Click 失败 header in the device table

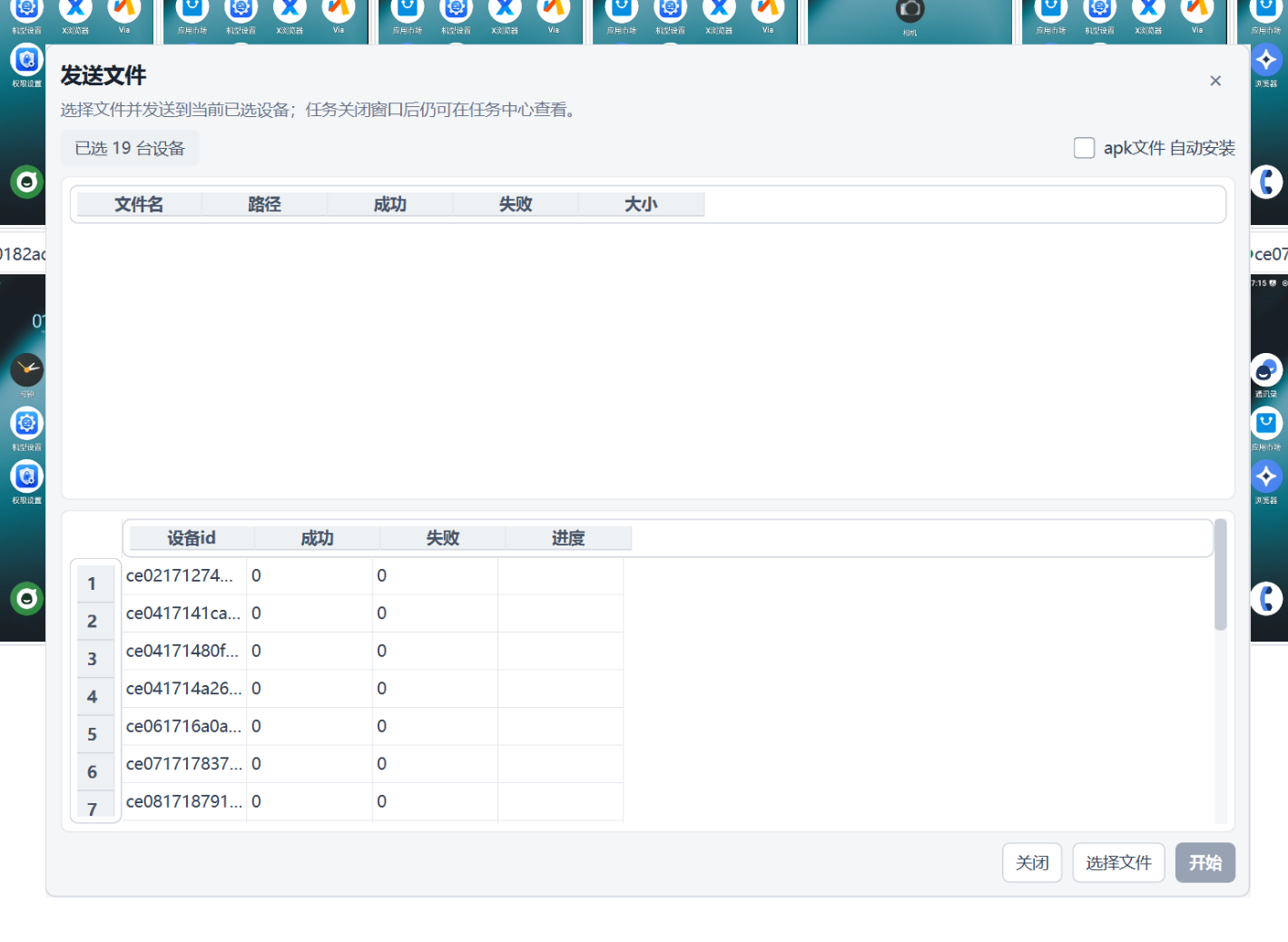(443, 538)
